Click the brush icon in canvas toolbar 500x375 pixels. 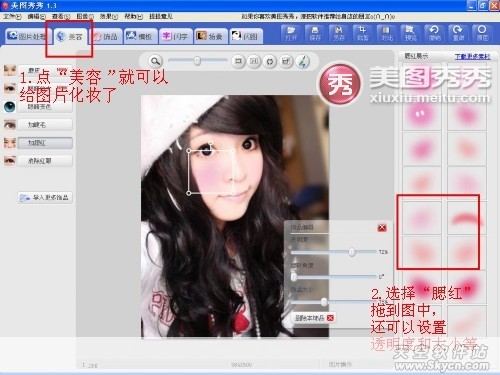pos(303,61)
